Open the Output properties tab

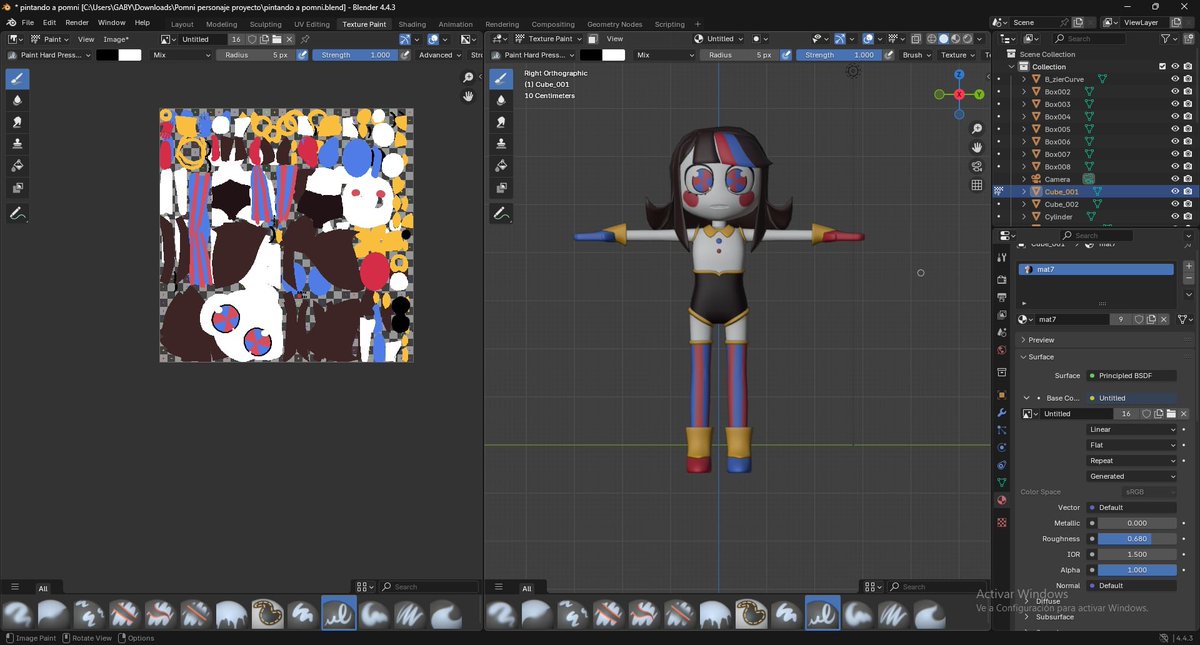(1002, 298)
